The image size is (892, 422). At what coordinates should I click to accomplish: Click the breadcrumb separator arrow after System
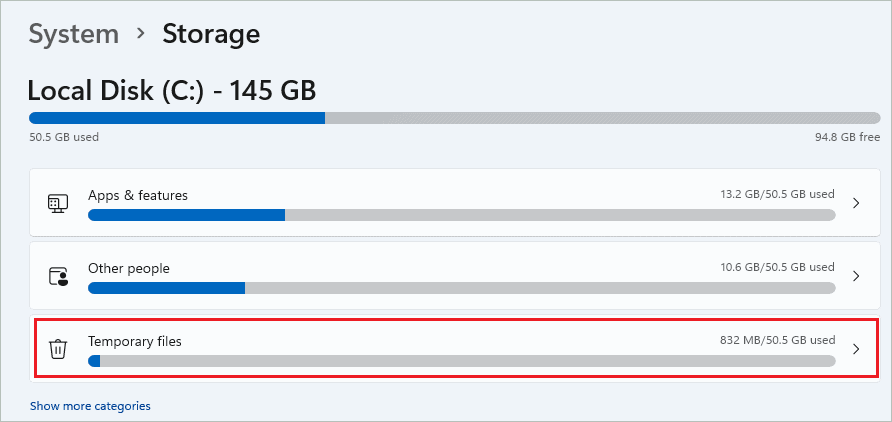point(141,34)
